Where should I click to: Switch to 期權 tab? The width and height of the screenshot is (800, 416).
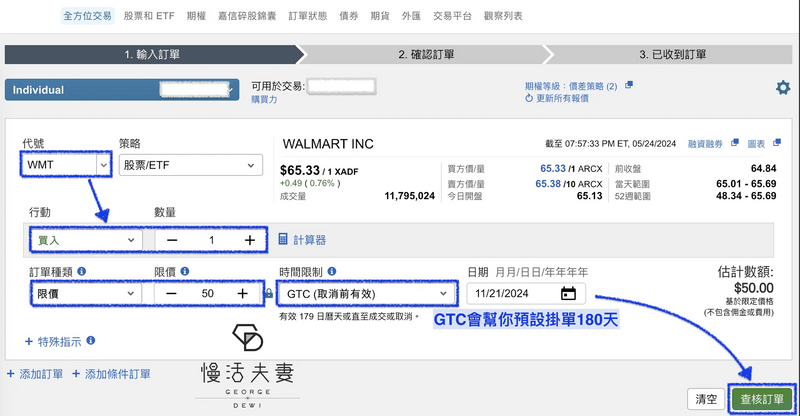[196, 16]
